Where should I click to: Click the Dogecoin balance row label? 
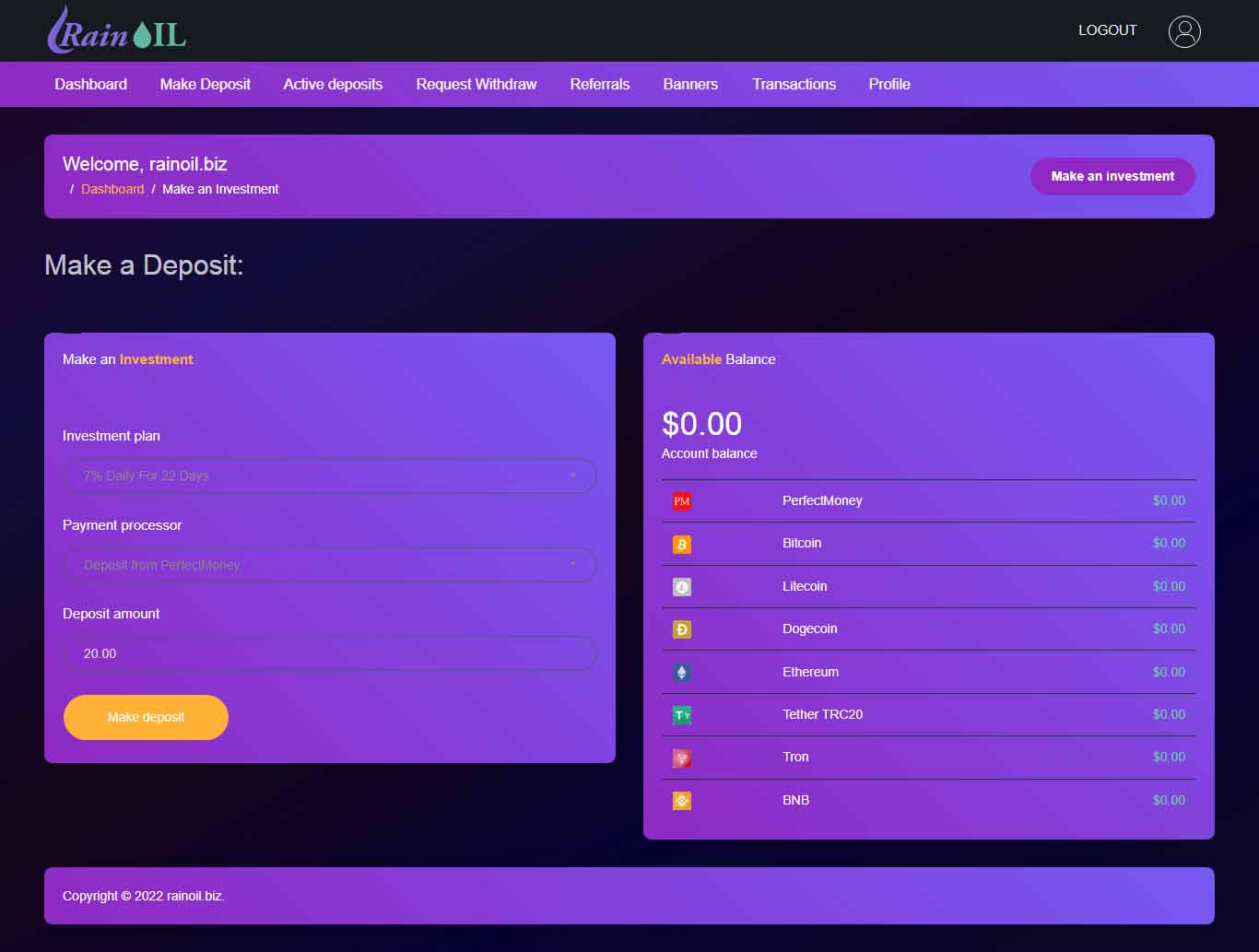tap(810, 629)
